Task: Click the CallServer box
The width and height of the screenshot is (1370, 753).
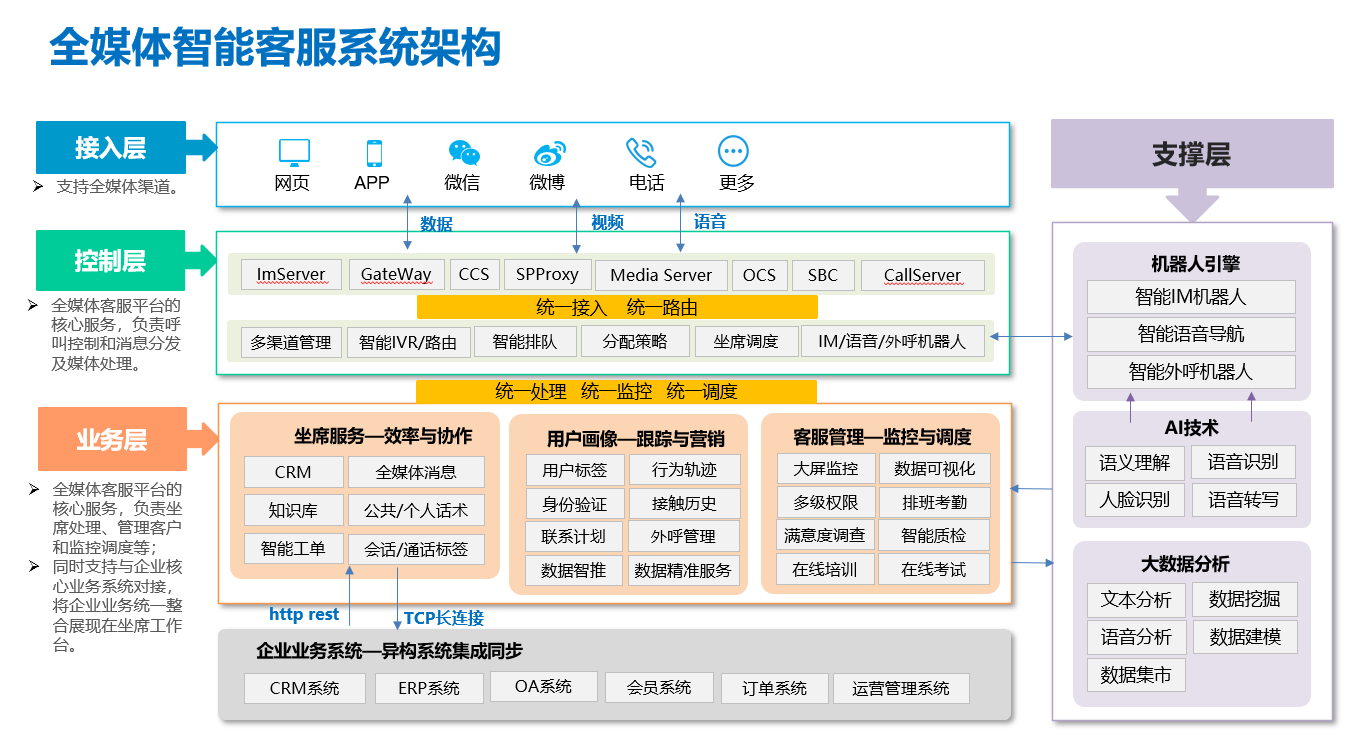Action: (922, 275)
